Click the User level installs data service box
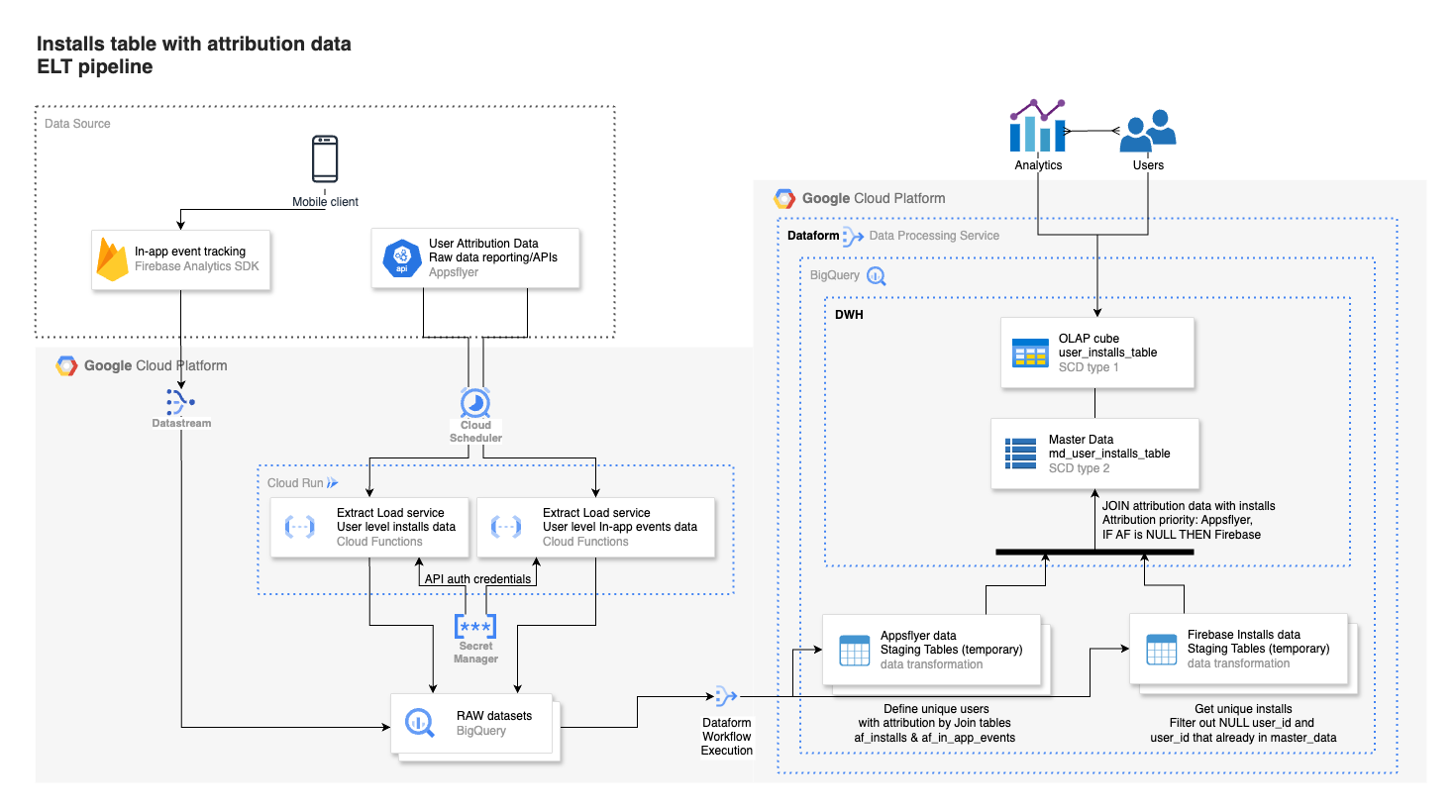 tap(368, 527)
